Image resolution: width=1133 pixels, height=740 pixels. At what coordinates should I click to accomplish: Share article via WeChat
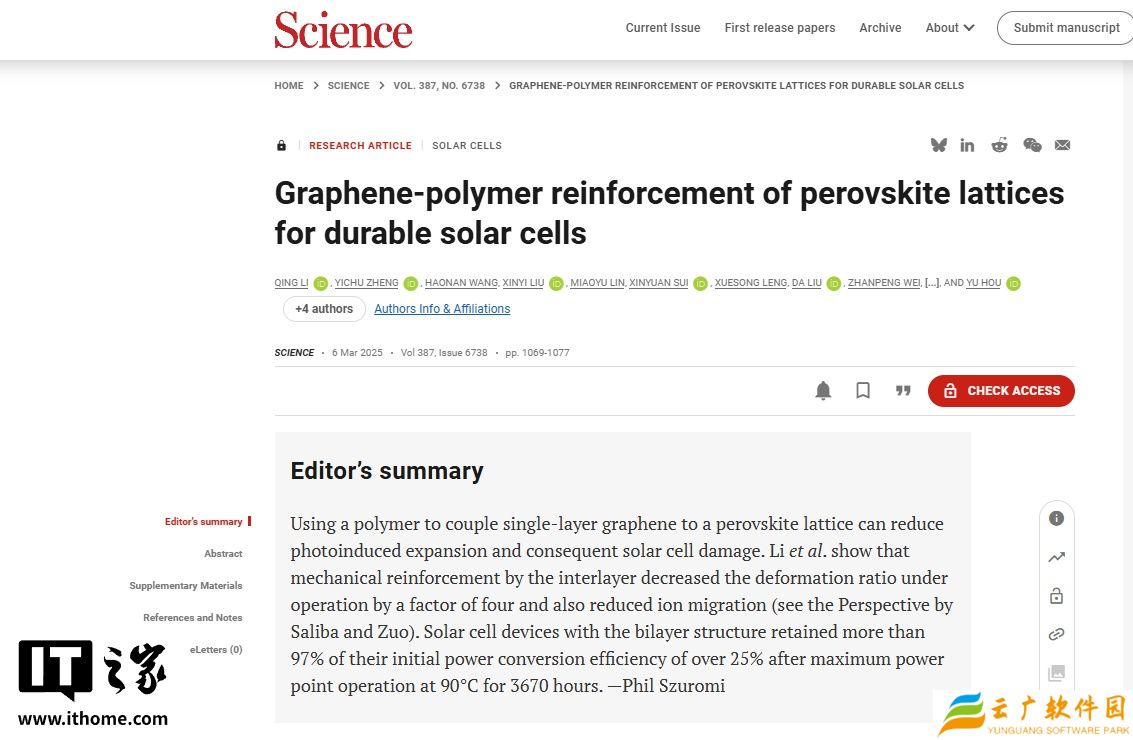click(x=1032, y=145)
